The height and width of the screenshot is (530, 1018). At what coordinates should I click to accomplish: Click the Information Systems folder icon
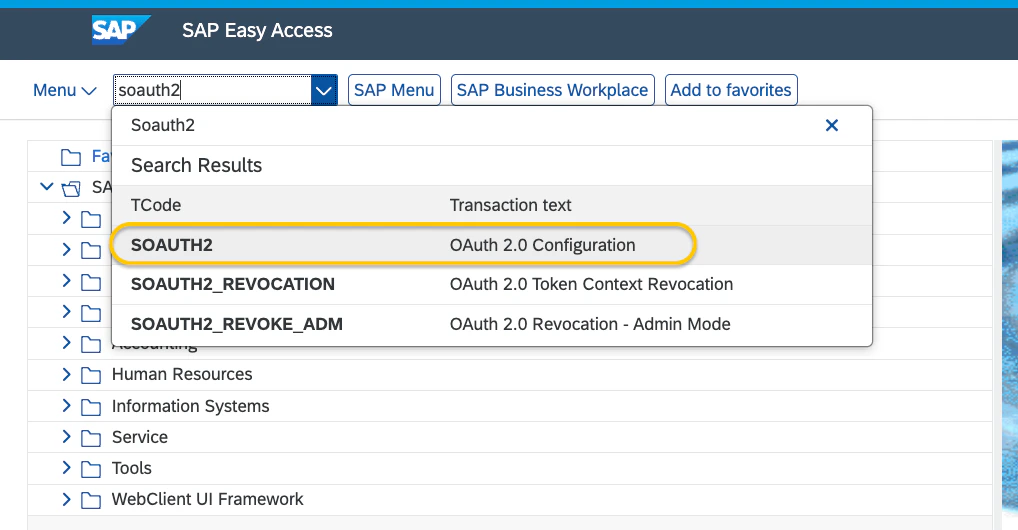coord(91,407)
